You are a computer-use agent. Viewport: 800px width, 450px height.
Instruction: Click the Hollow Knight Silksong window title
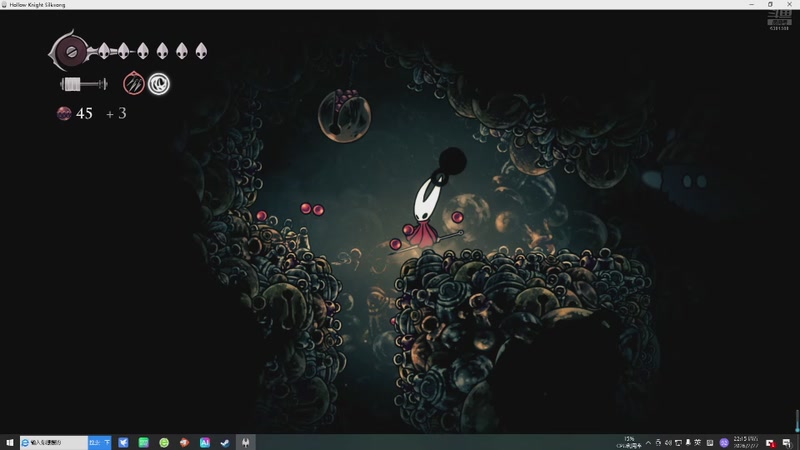[x=37, y=5]
